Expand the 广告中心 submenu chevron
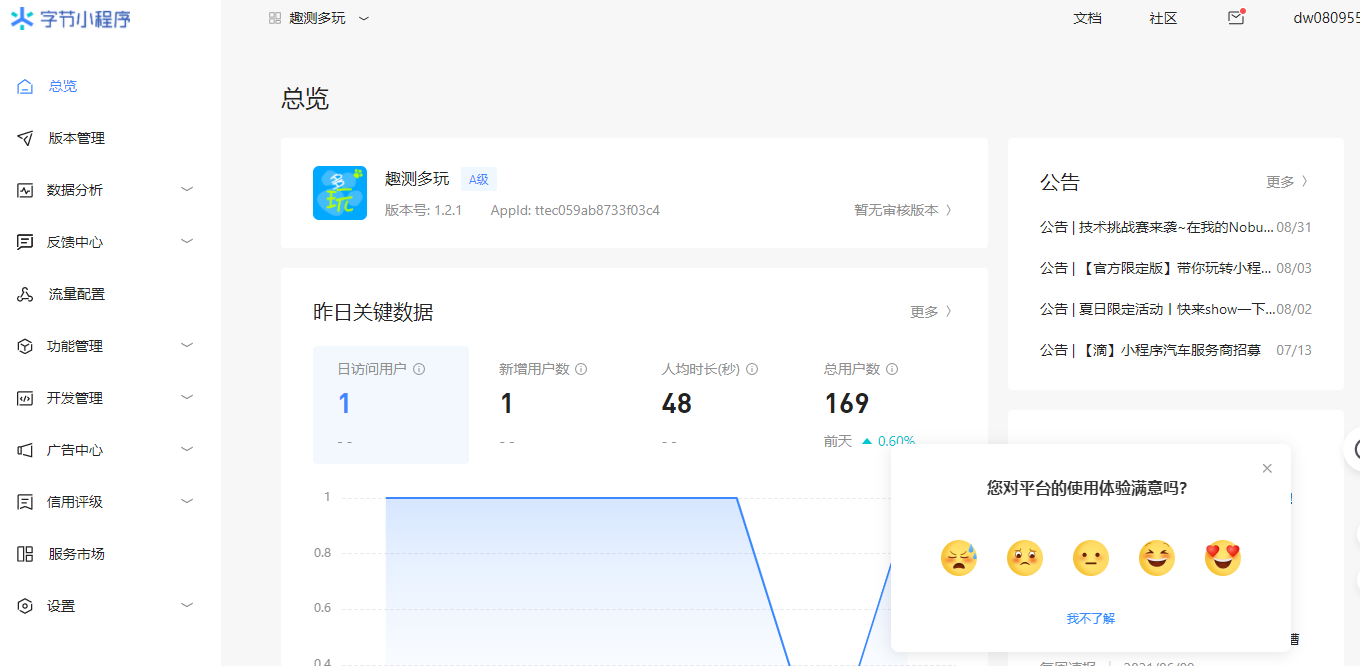Image resolution: width=1360 pixels, height=666 pixels. click(x=187, y=449)
